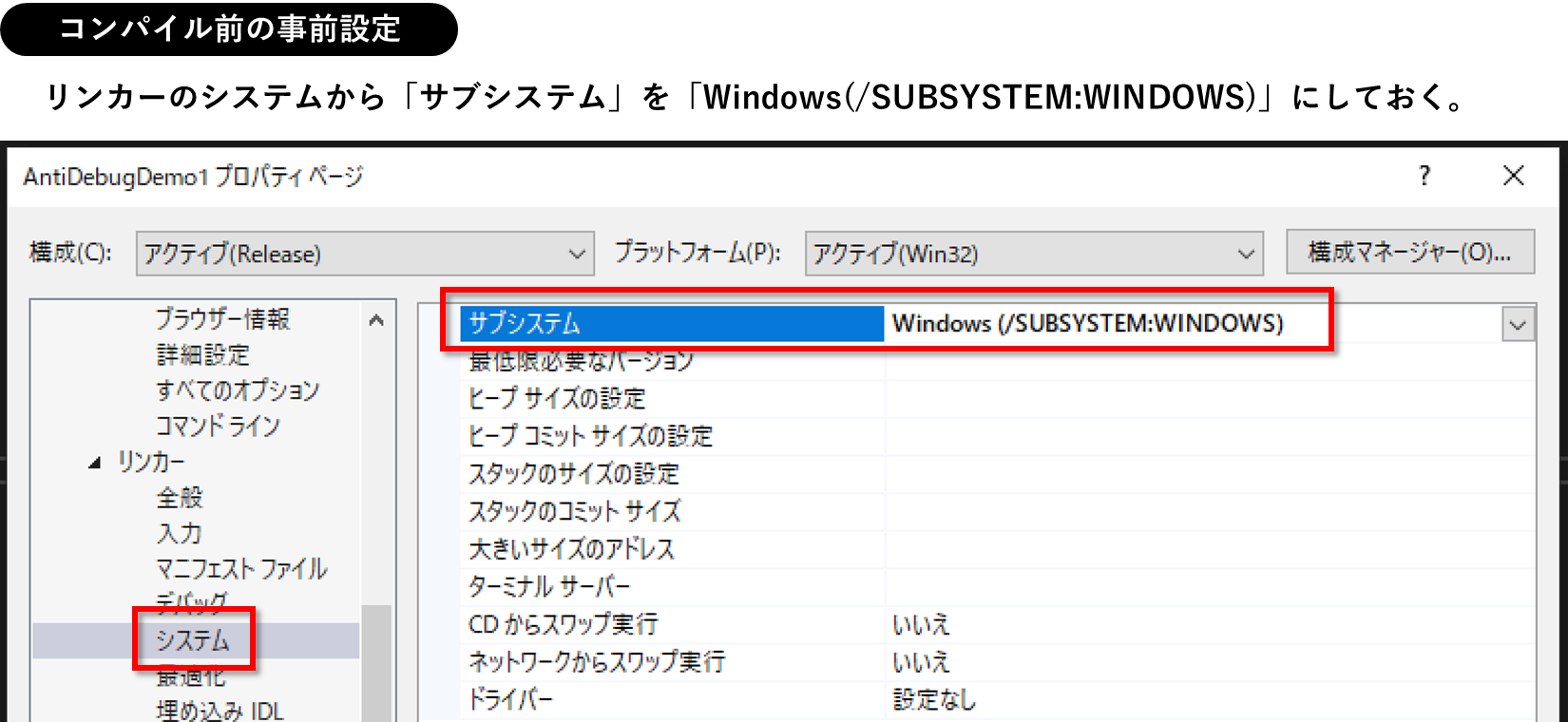Select the スタックのサイズの設定 property
Screen dimensions: 1568x722
click(574, 474)
